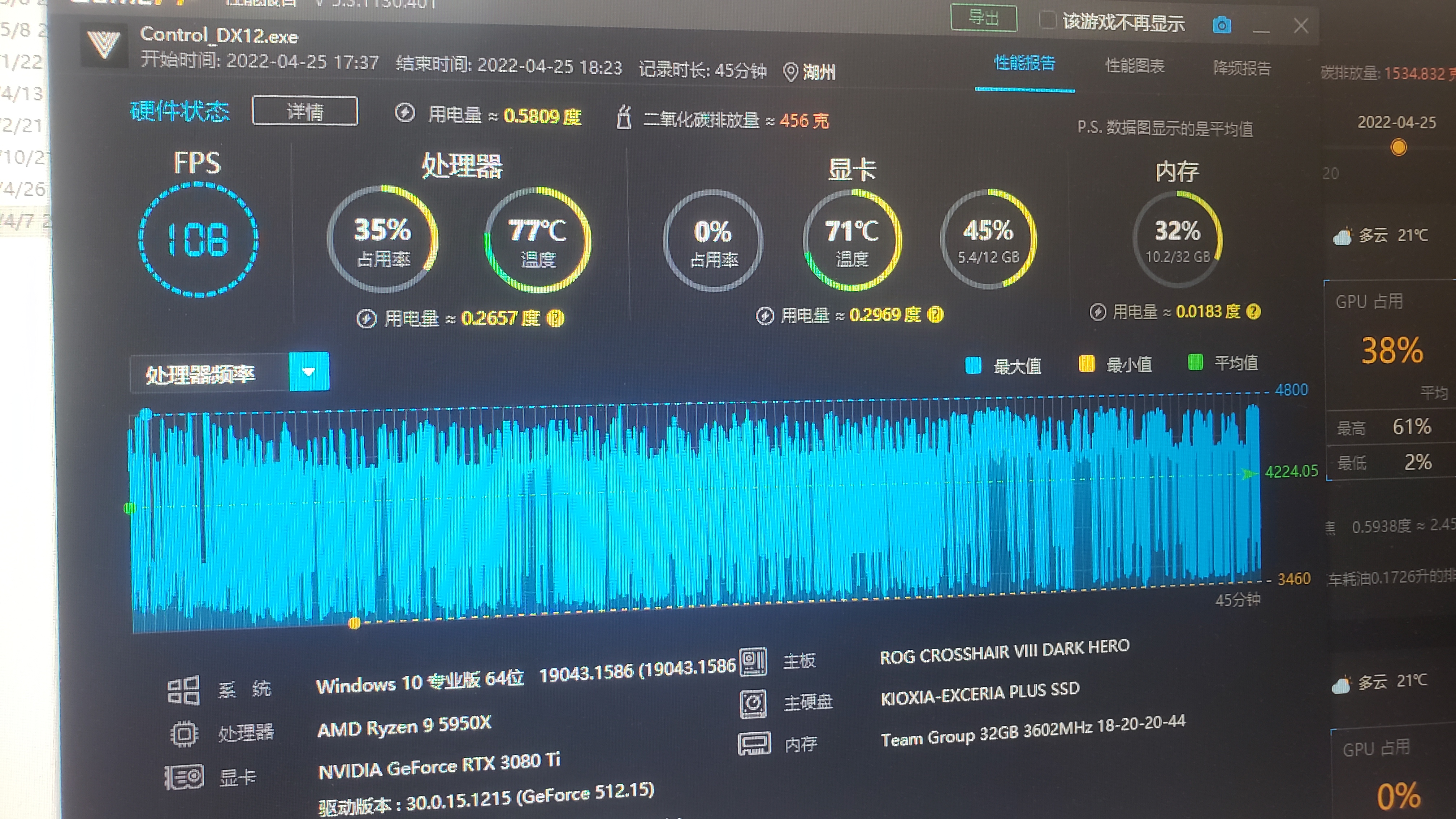
Task: Click the 4224.05 average value label
Action: tap(1291, 471)
